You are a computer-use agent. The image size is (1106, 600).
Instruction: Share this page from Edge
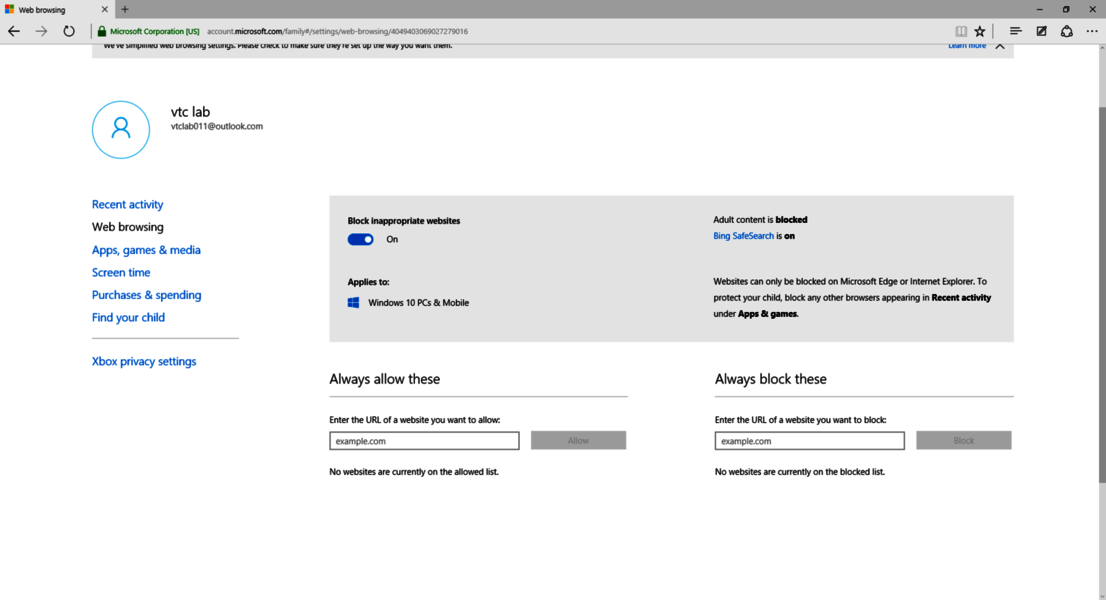(1066, 31)
